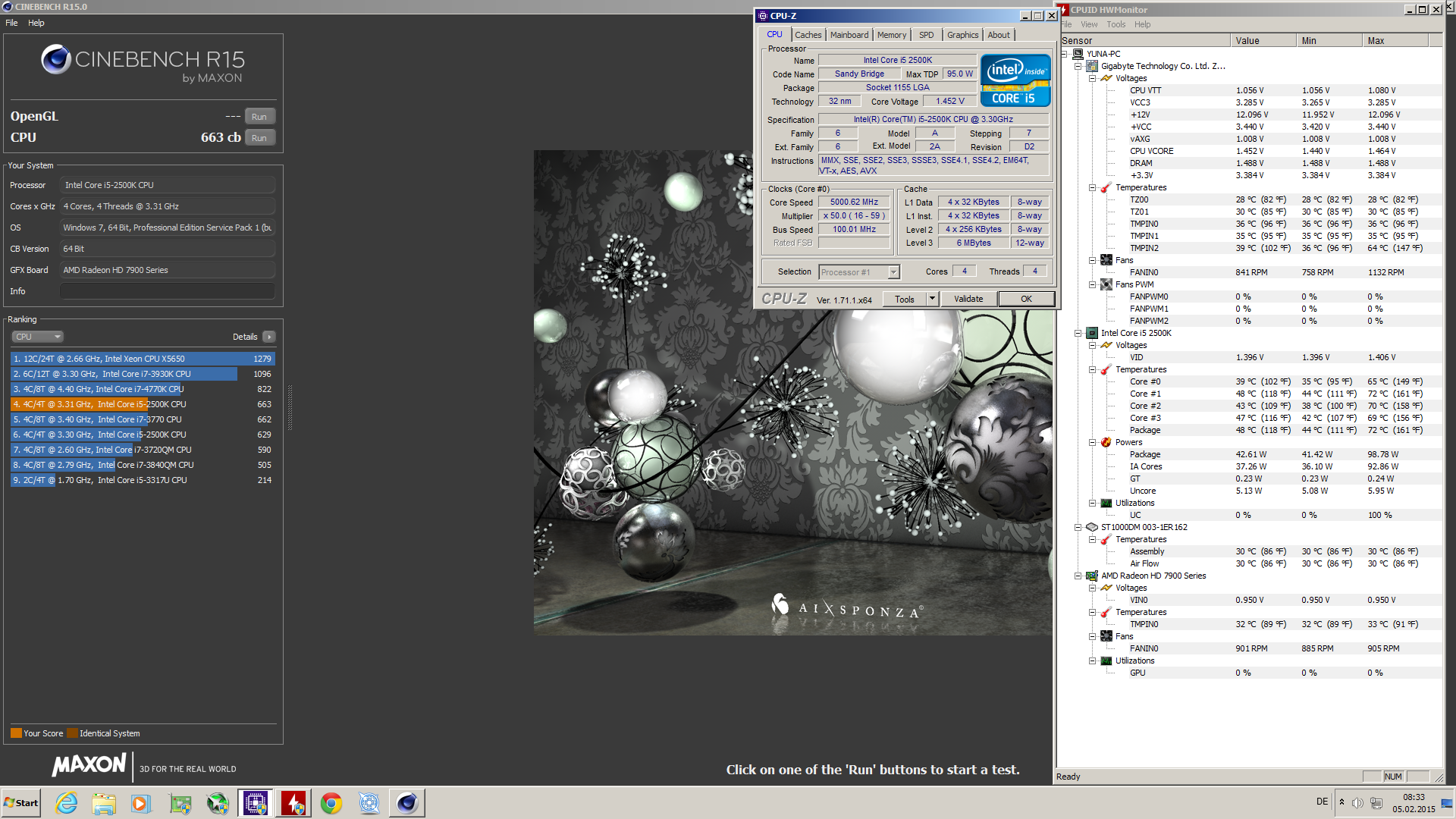Screen dimensions: 1456x819
Task: Click the Validate button
Action: (968, 299)
